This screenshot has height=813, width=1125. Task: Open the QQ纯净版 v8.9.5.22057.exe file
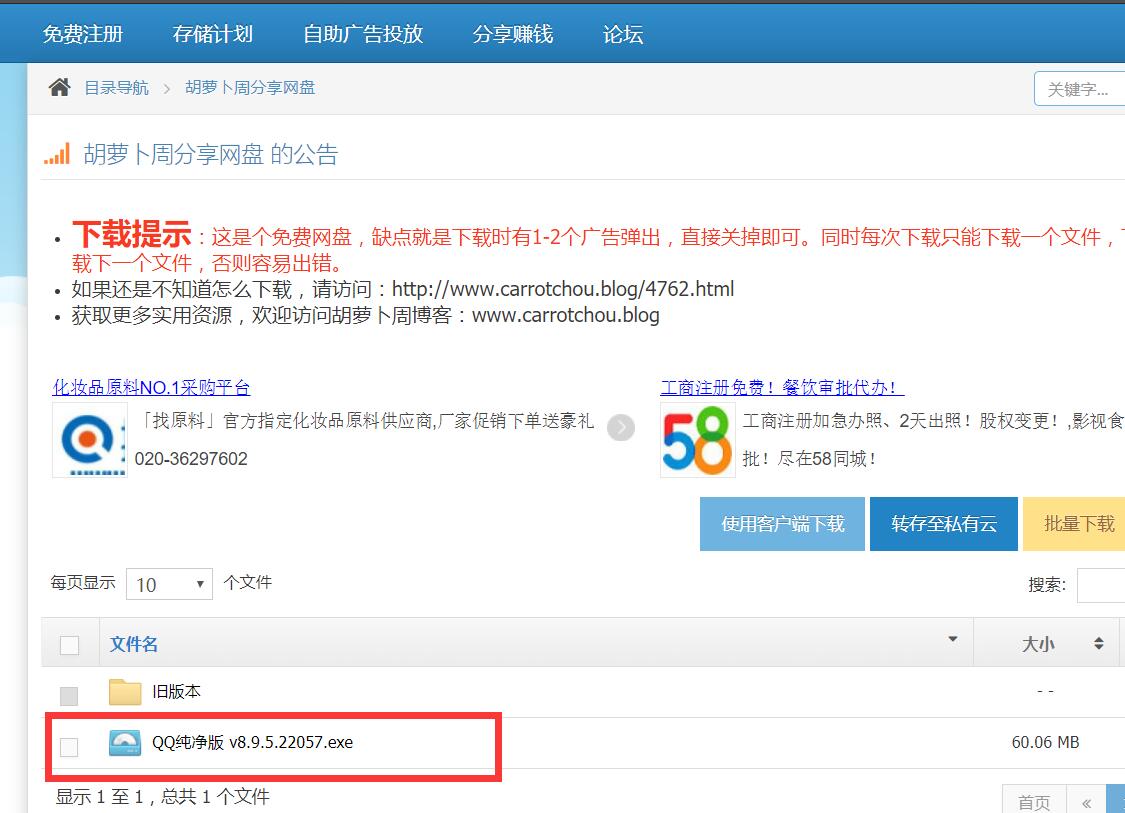coord(253,743)
